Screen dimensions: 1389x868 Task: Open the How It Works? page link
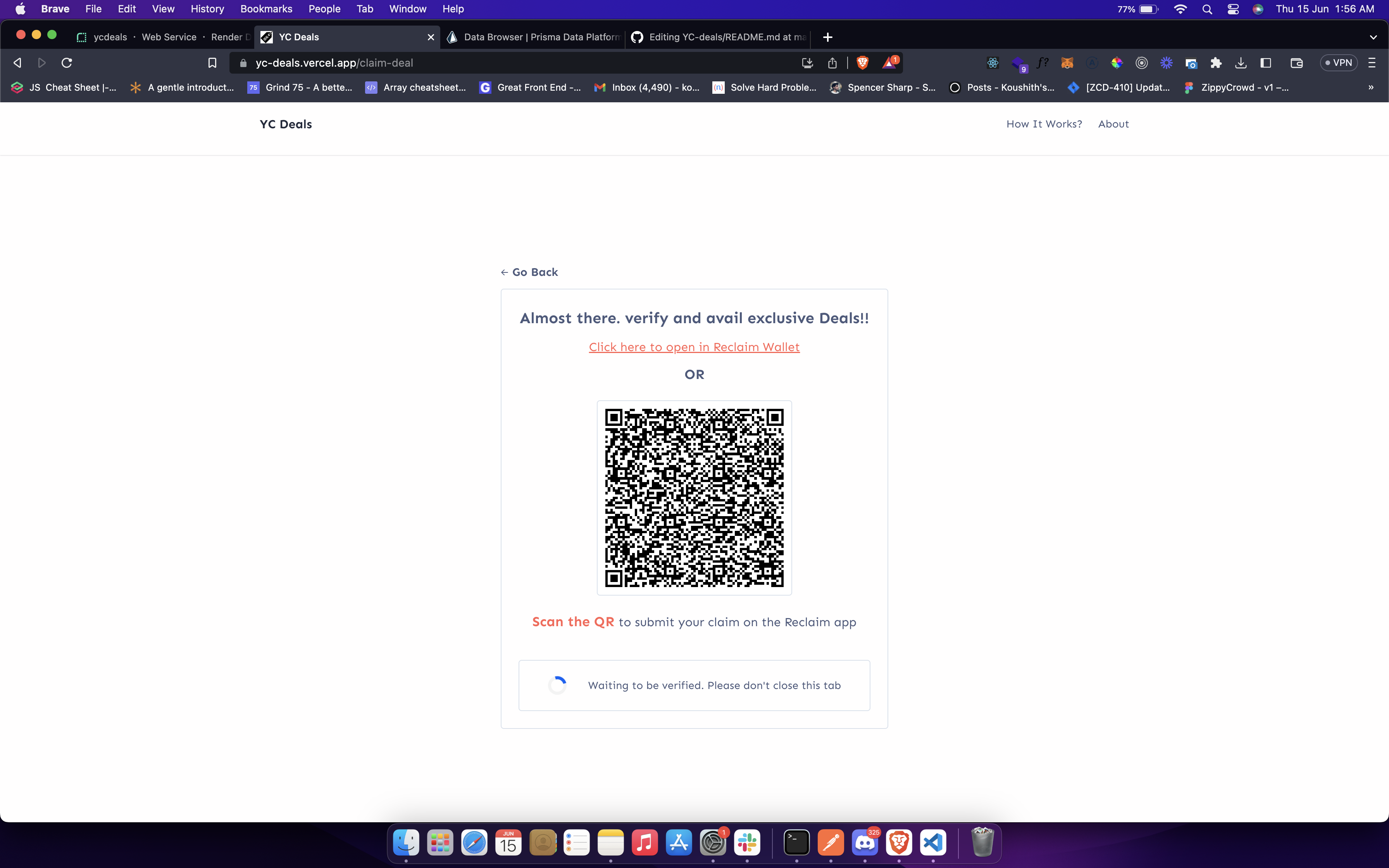[x=1043, y=124]
